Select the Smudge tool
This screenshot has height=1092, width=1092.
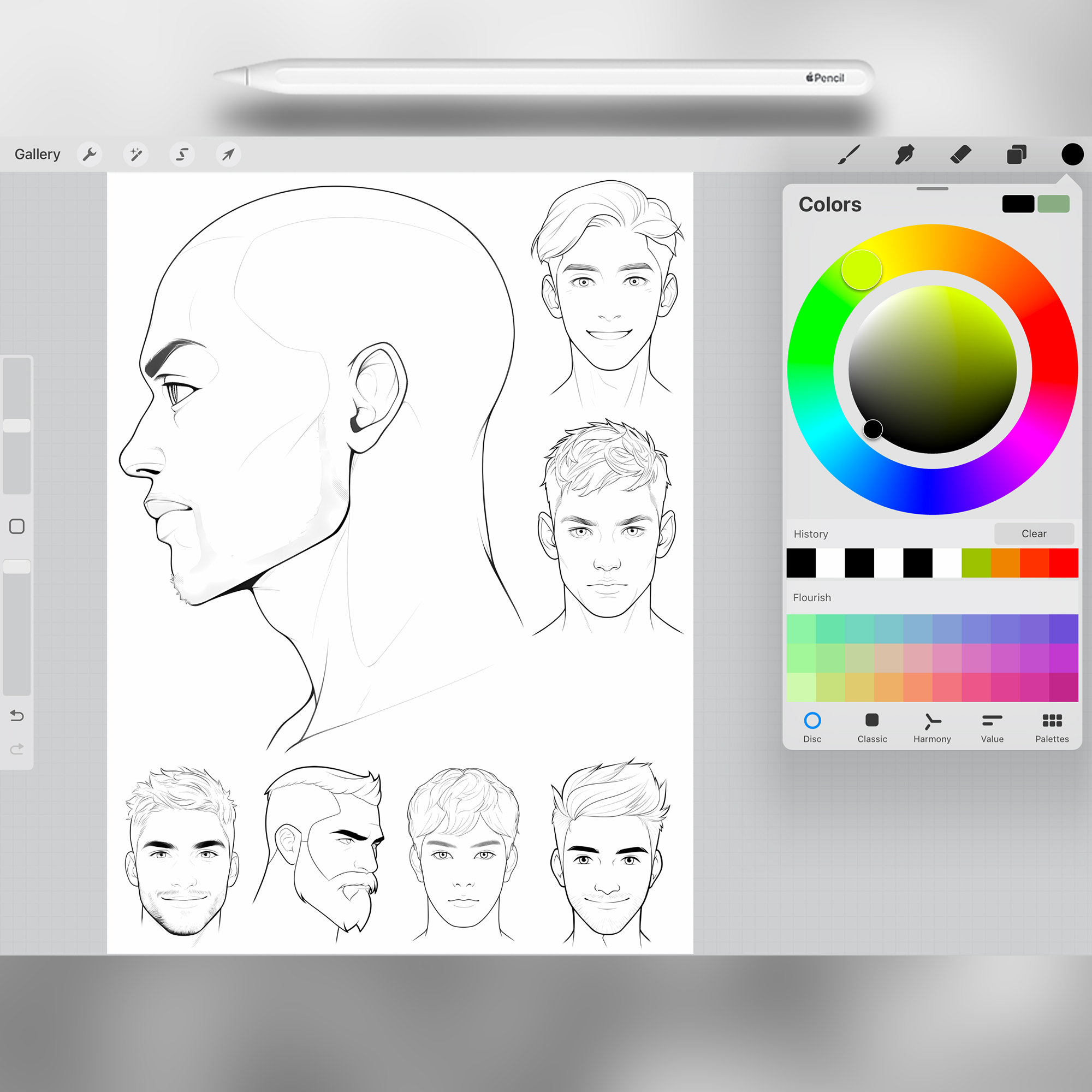(904, 155)
